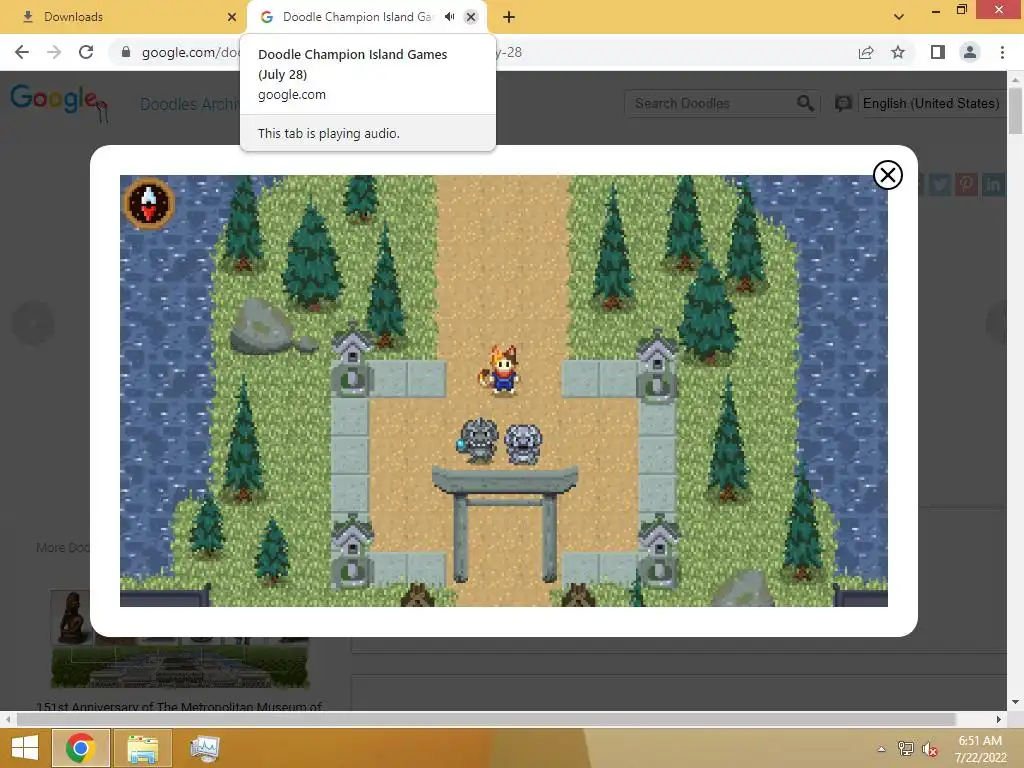Click the search magnifier icon

coord(805,103)
